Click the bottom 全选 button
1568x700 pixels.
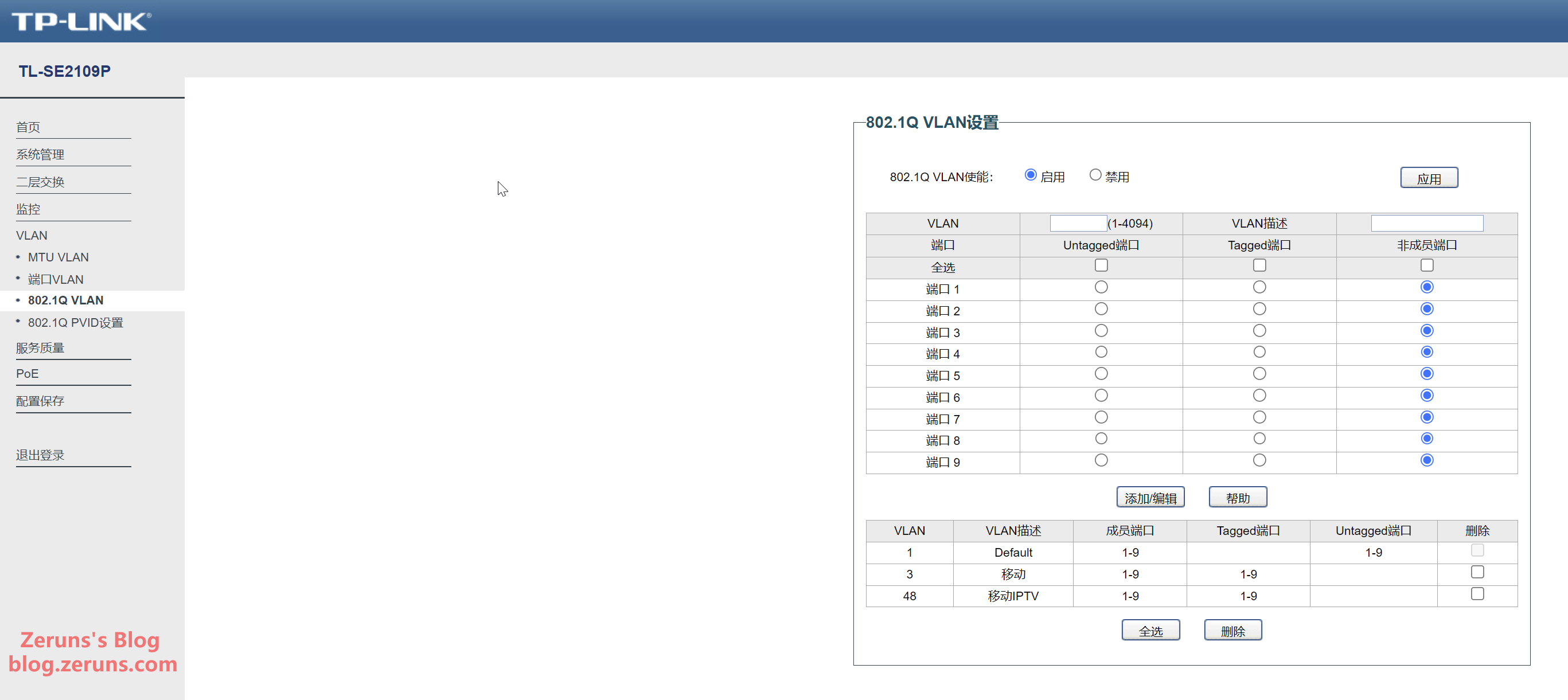coord(1150,631)
